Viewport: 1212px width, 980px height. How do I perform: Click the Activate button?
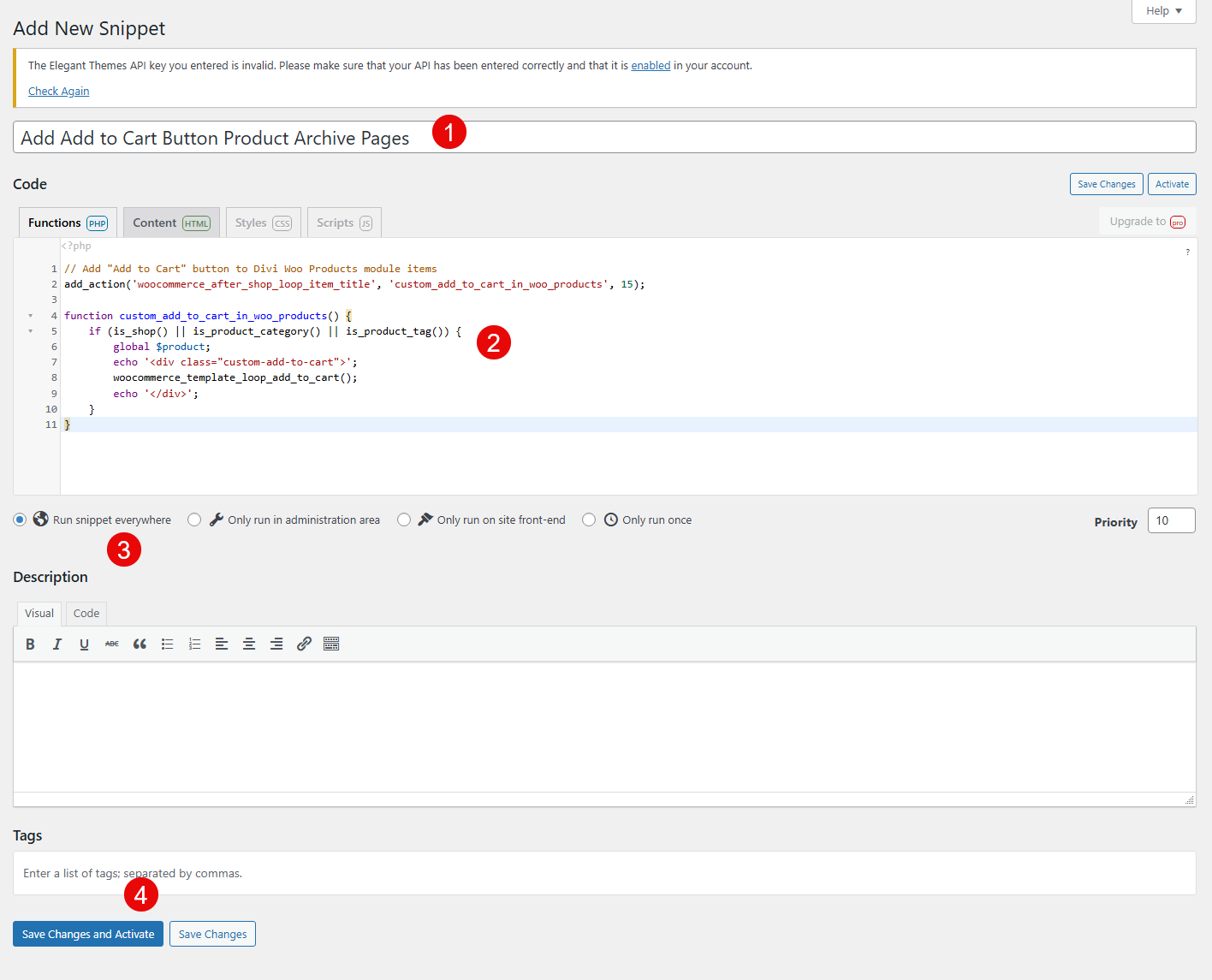click(1172, 184)
